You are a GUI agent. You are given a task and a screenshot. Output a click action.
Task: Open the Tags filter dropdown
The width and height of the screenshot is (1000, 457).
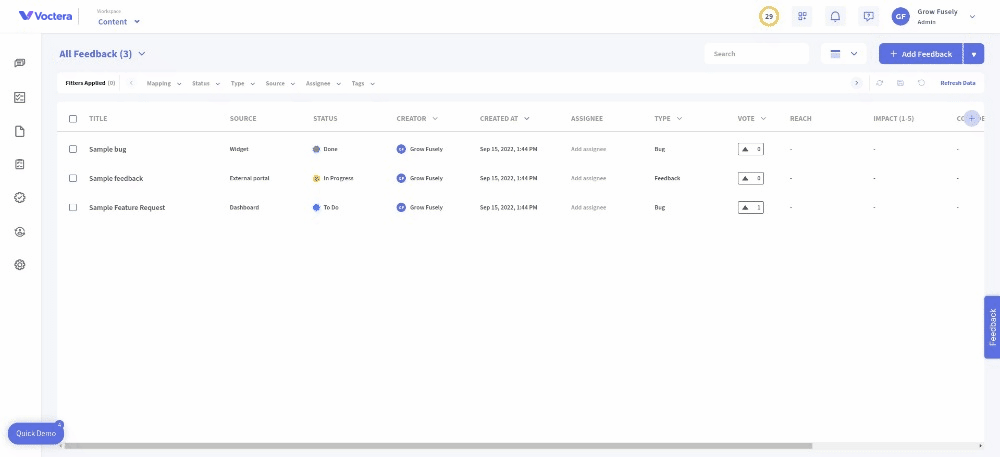363,83
